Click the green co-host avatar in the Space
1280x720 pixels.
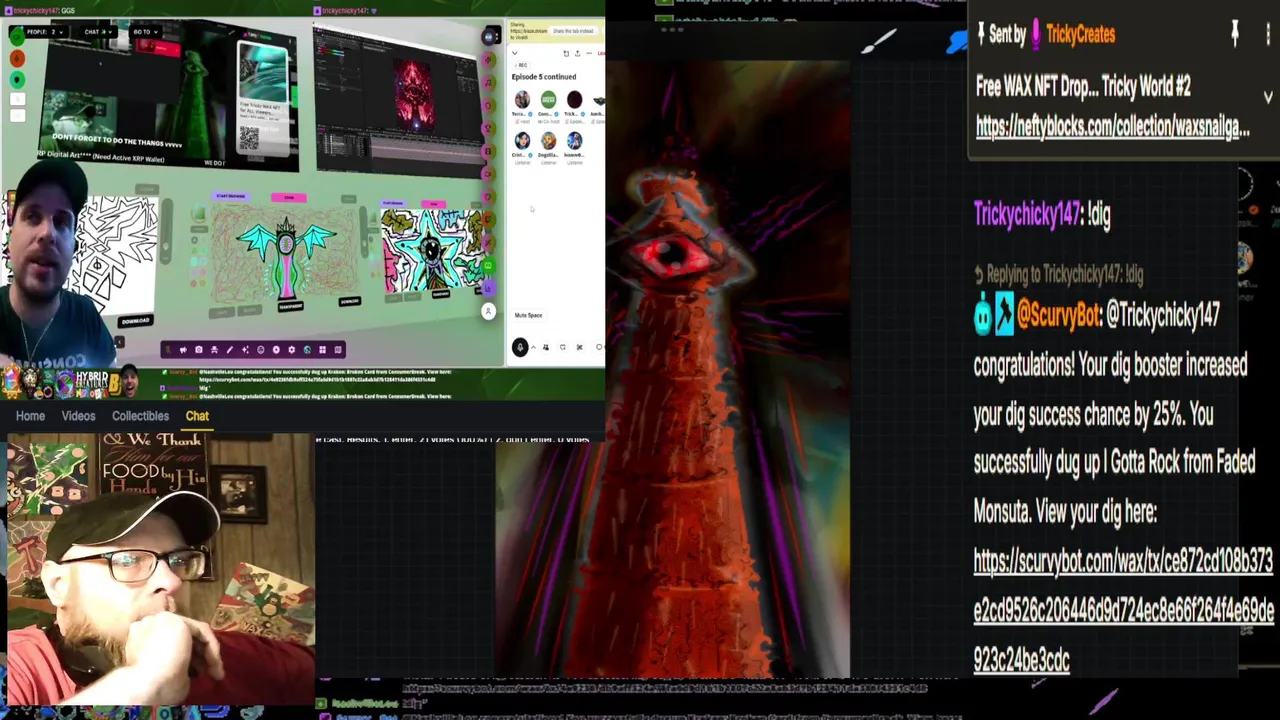tap(548, 100)
